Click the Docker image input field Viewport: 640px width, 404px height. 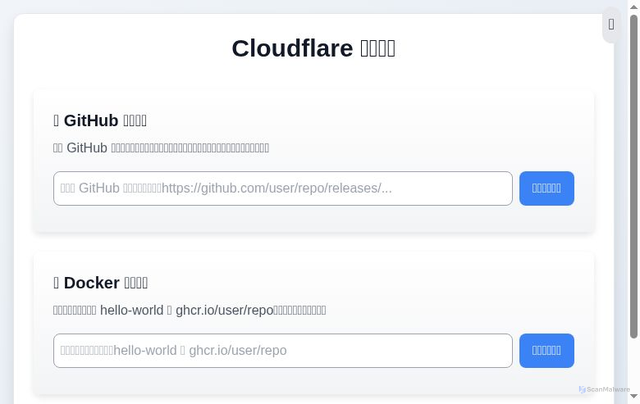click(x=282, y=351)
